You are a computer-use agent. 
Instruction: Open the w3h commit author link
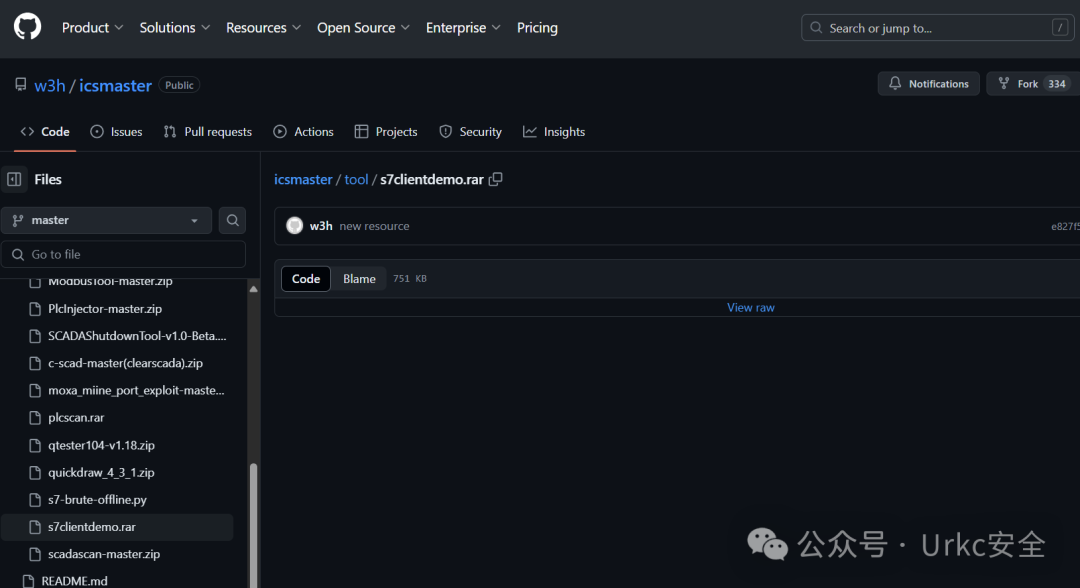(321, 226)
